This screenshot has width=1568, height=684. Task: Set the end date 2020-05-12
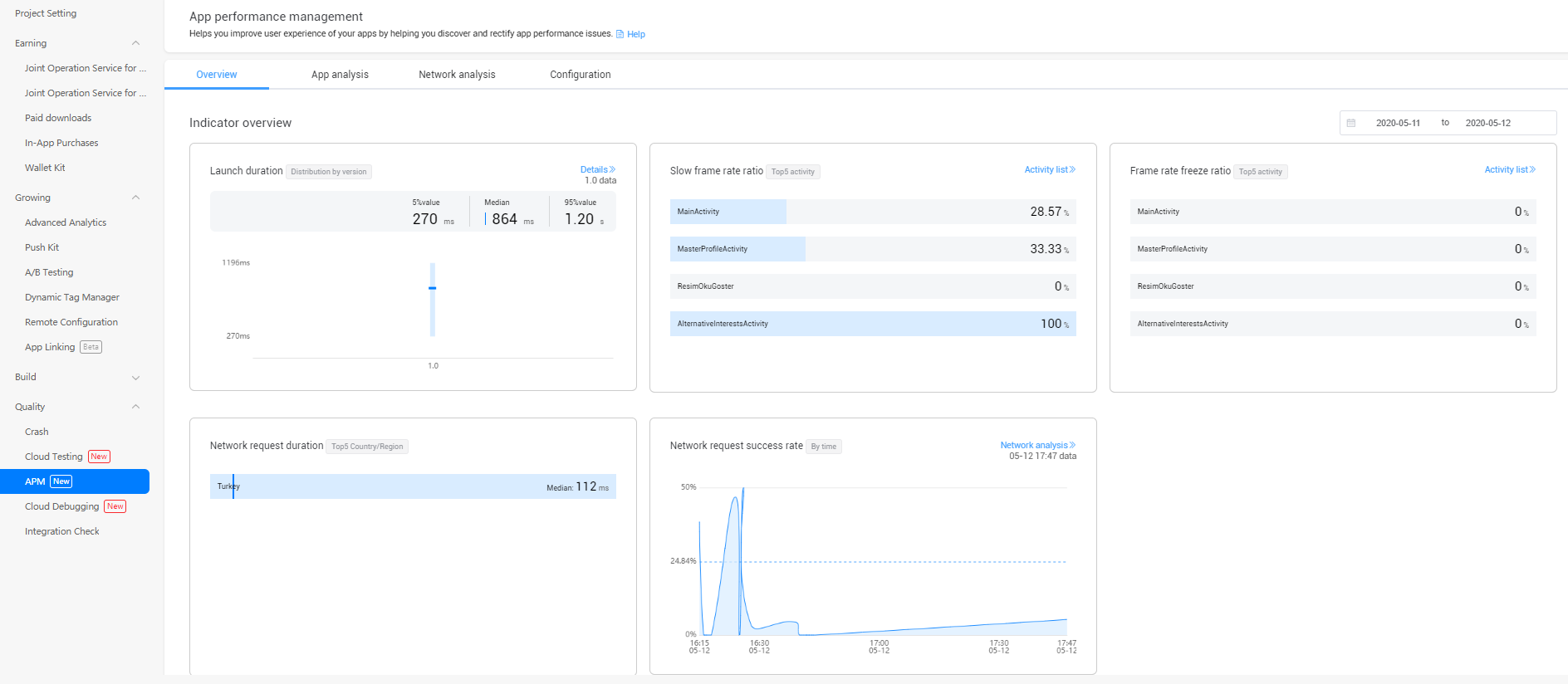(1488, 123)
